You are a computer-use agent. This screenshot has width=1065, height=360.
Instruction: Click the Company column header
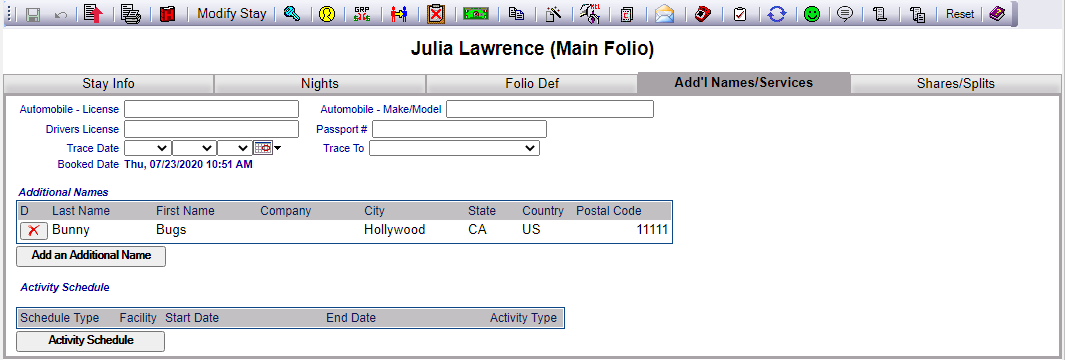(x=286, y=211)
